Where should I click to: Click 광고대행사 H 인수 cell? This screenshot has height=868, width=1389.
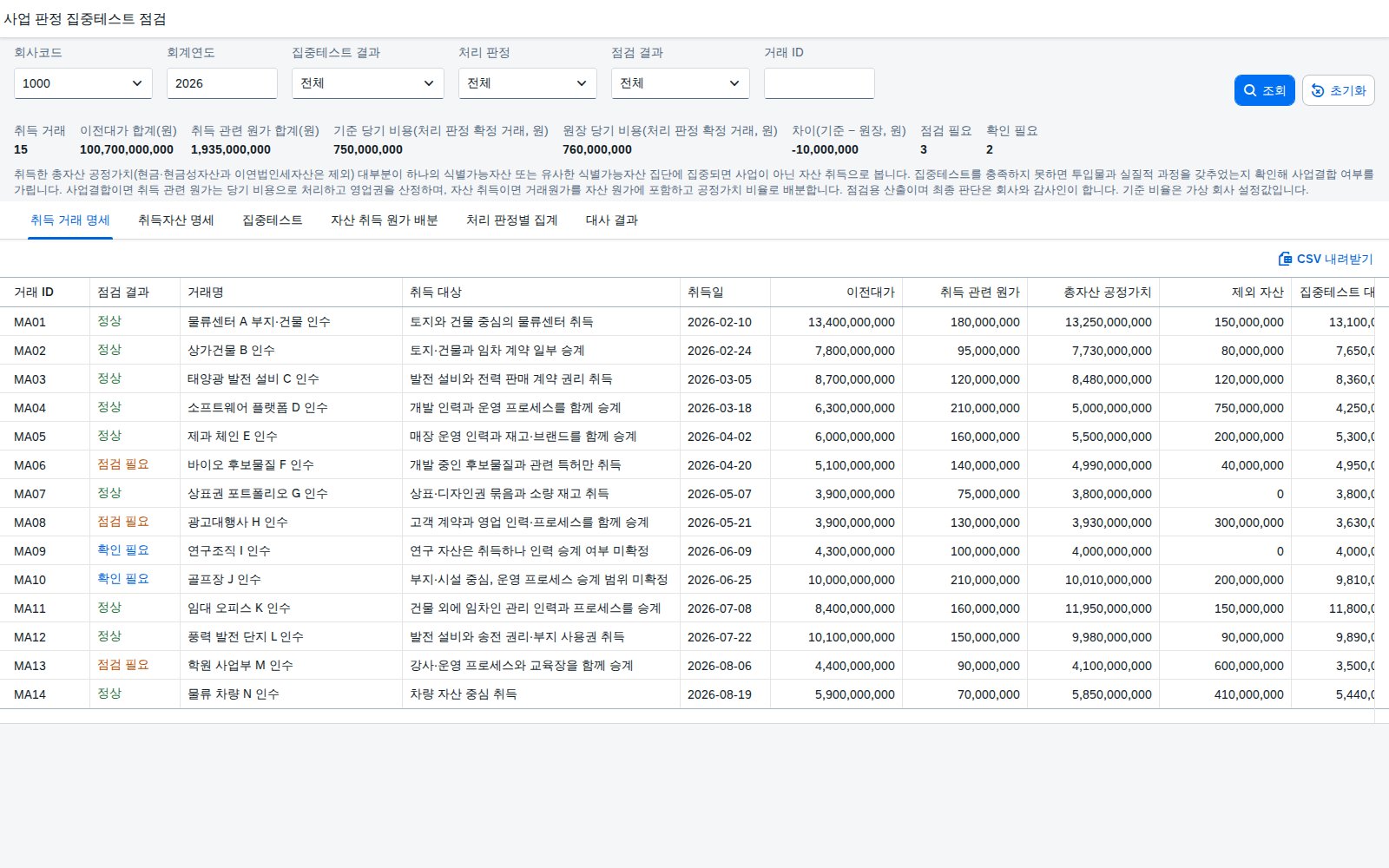pyautogui.click(x=292, y=522)
